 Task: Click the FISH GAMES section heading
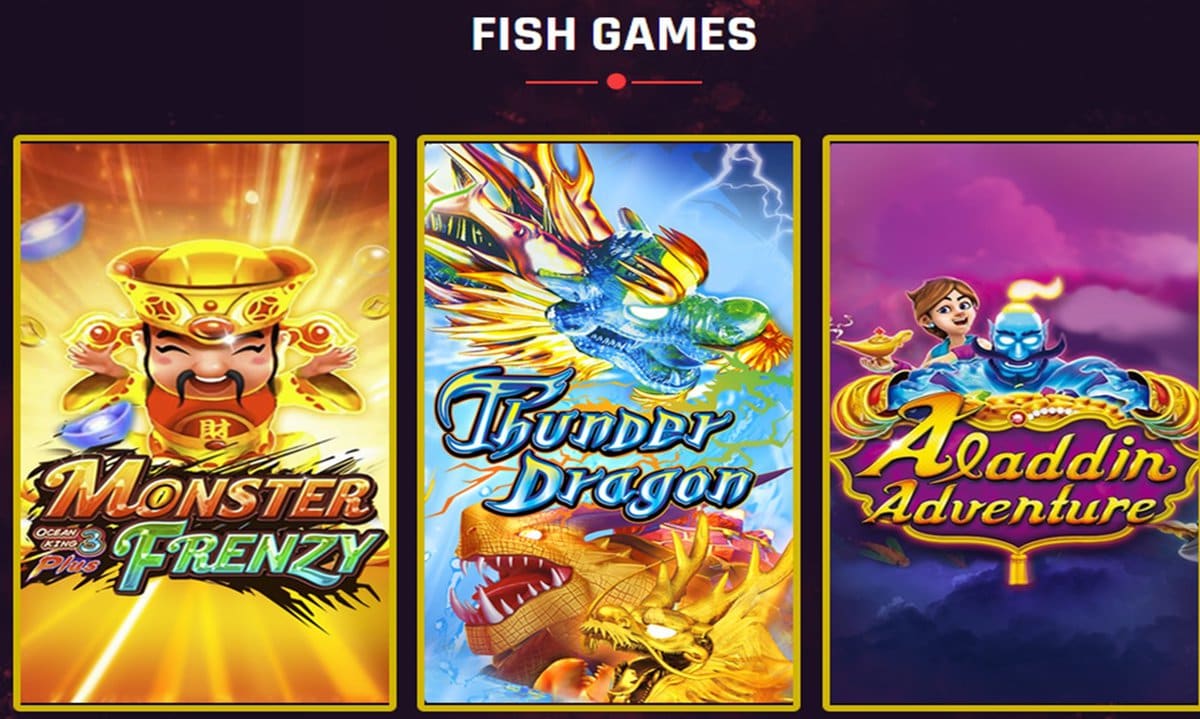click(614, 35)
